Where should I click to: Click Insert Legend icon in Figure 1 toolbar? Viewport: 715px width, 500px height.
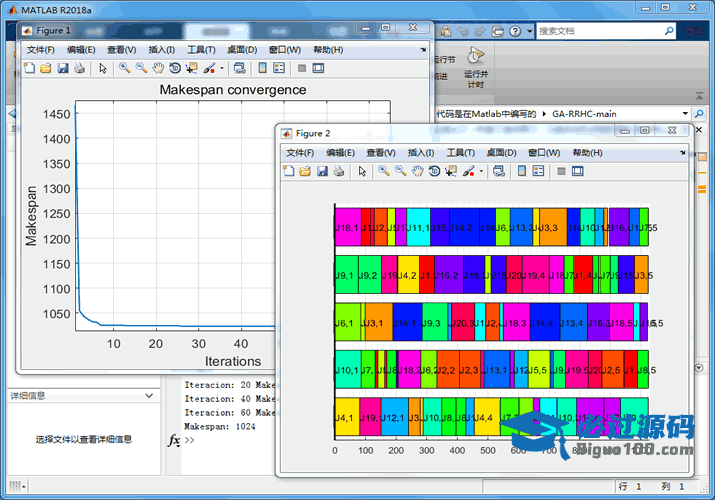[x=279, y=68]
